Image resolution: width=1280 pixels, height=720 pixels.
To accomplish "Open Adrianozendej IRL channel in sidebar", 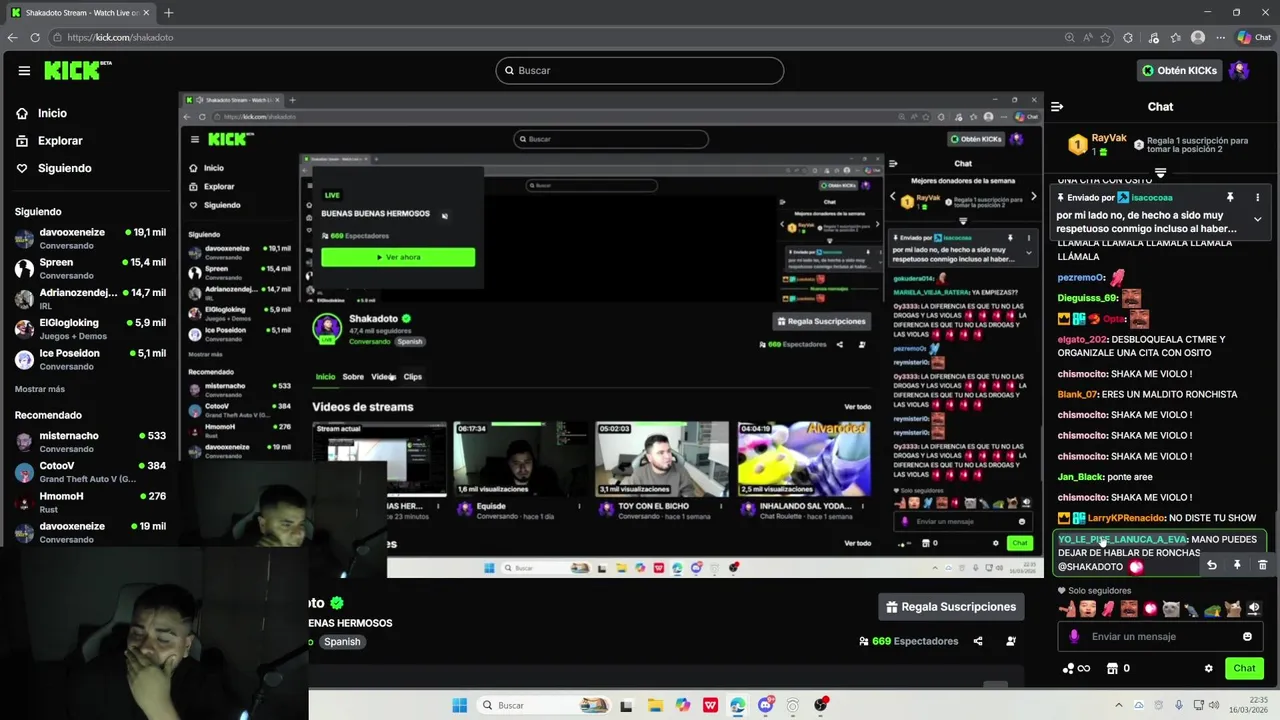I will coord(90,299).
